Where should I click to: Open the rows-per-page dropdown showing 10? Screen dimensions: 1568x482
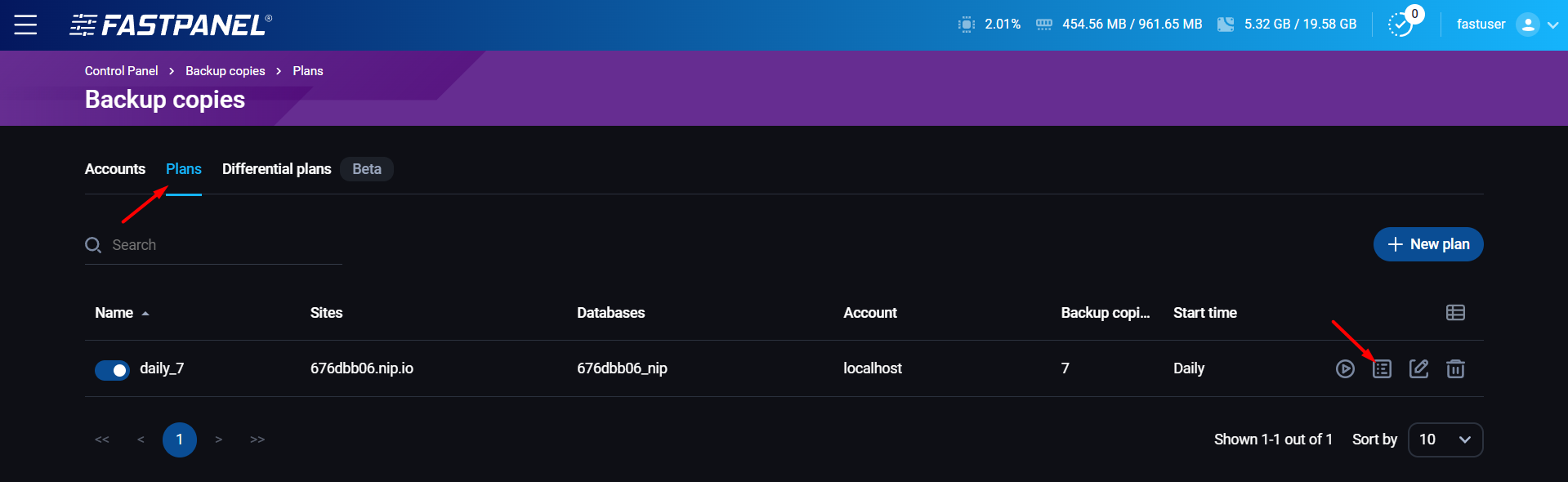tap(1445, 440)
